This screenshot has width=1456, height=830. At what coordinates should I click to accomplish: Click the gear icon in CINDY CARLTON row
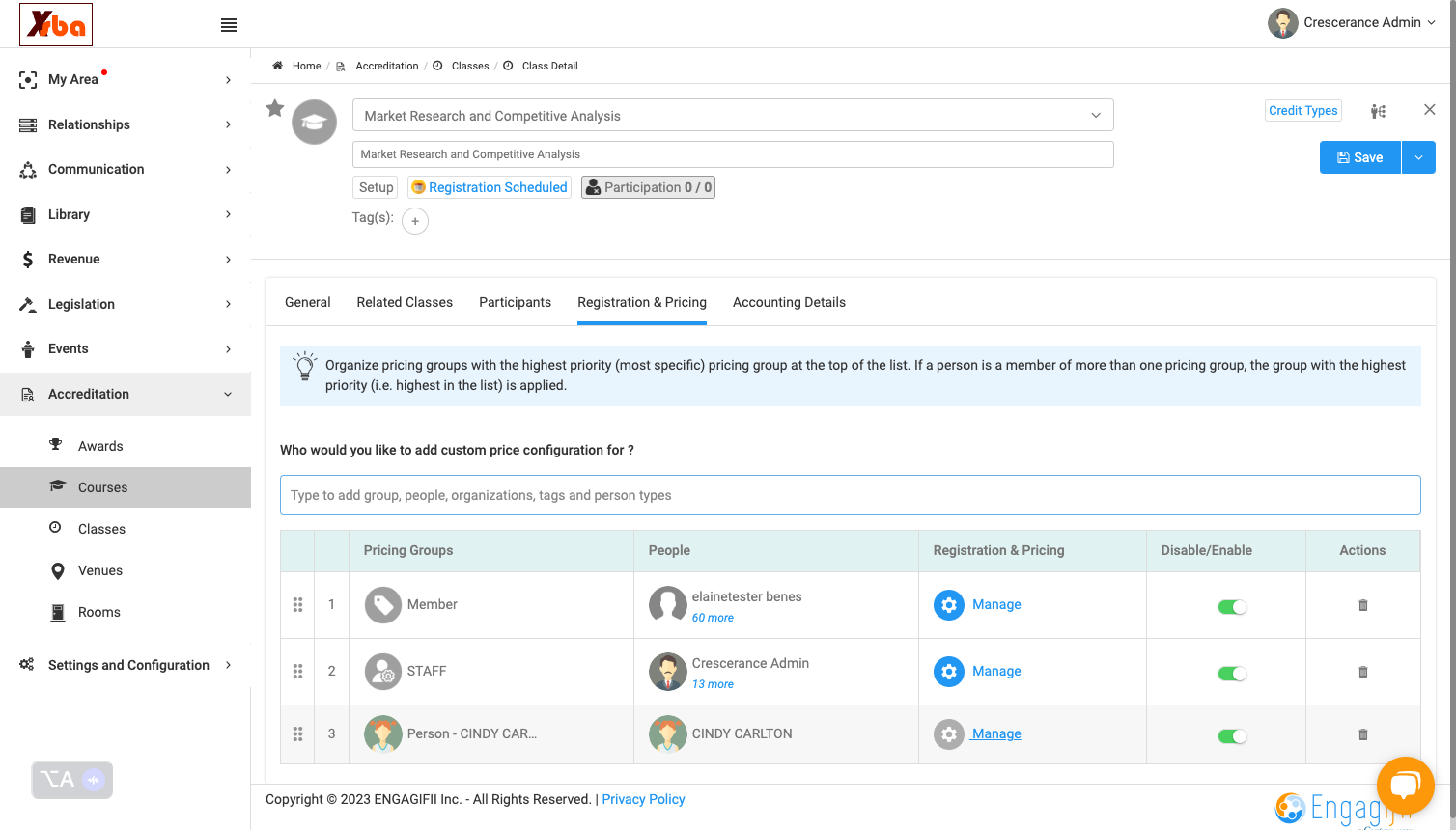(949, 734)
